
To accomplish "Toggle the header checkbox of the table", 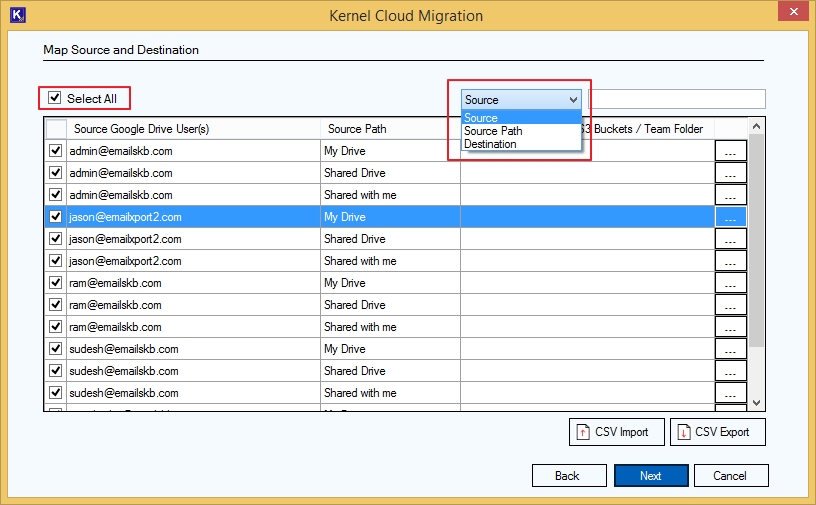I will [x=56, y=129].
